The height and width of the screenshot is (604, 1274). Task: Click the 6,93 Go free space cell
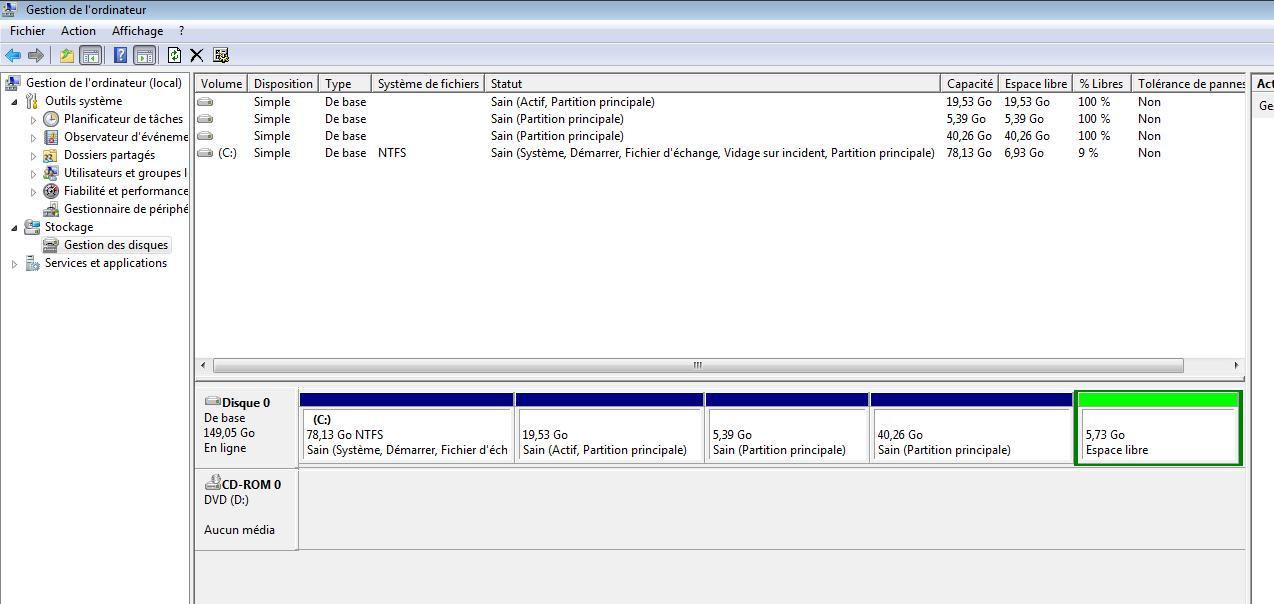1024,153
